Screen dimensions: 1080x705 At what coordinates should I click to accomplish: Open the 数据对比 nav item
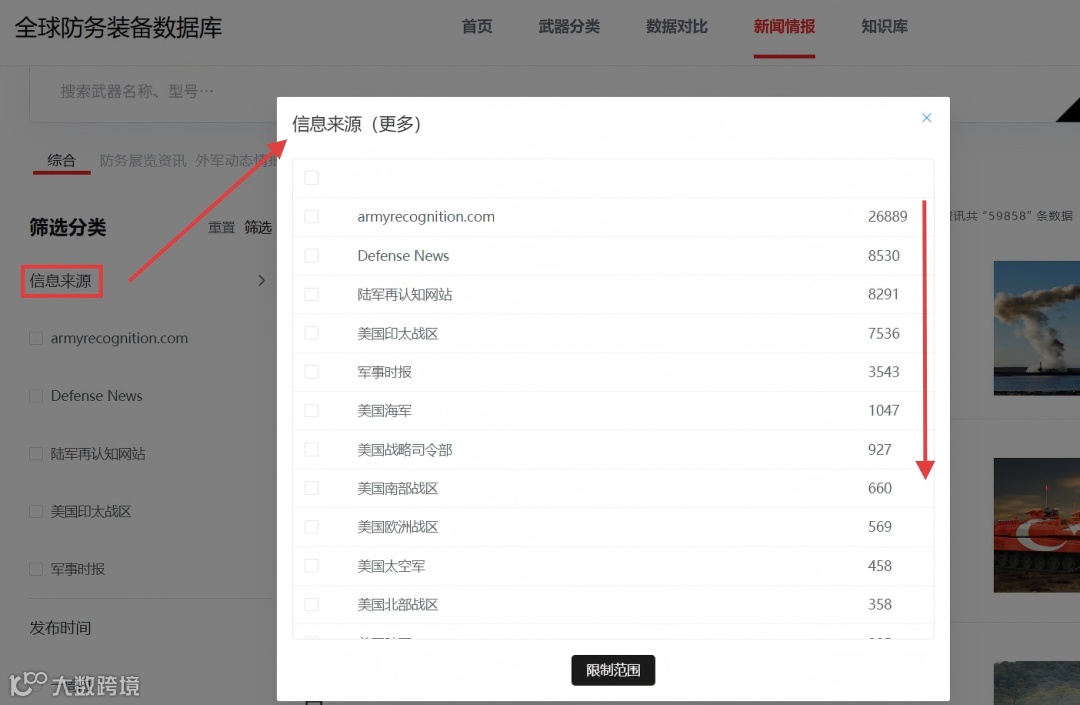pos(676,27)
